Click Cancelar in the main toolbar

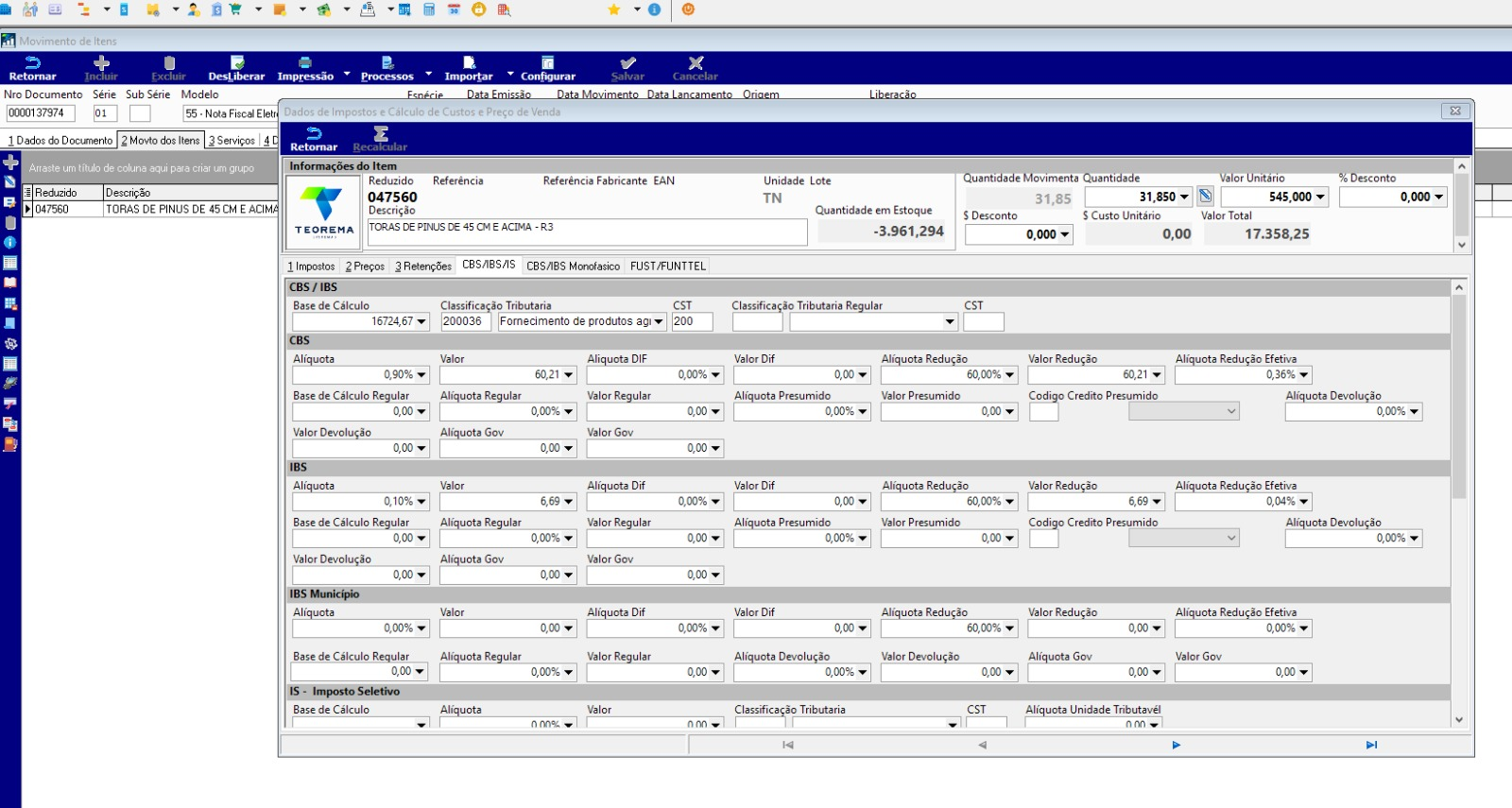[696, 68]
